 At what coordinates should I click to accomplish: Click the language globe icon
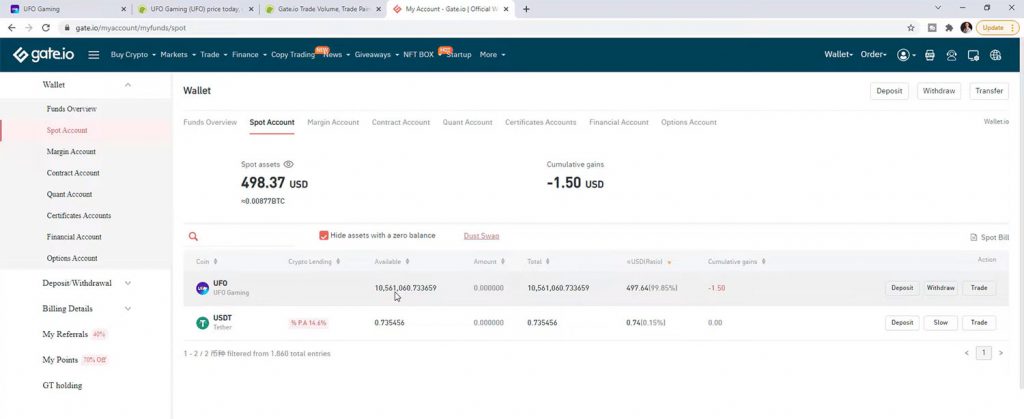(995, 55)
